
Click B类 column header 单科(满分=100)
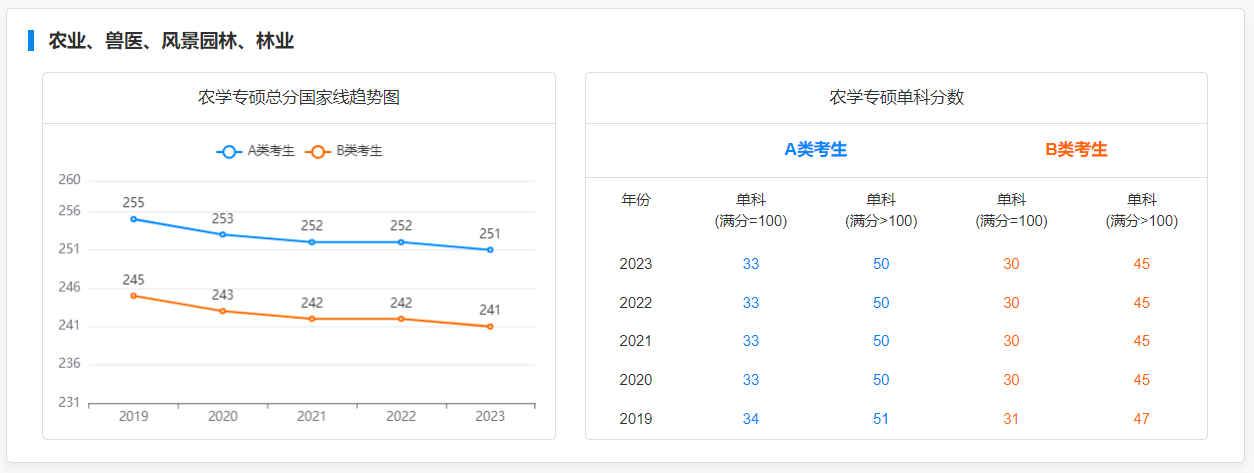pyautogui.click(x=1011, y=211)
